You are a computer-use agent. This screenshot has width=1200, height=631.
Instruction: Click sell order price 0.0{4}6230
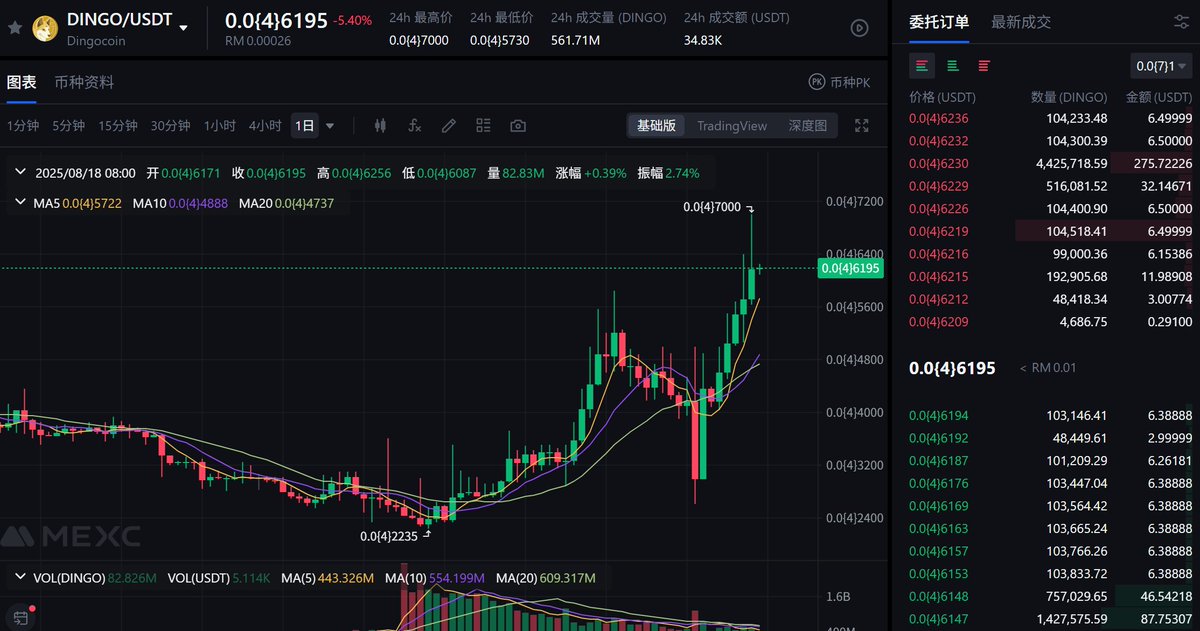[938, 163]
